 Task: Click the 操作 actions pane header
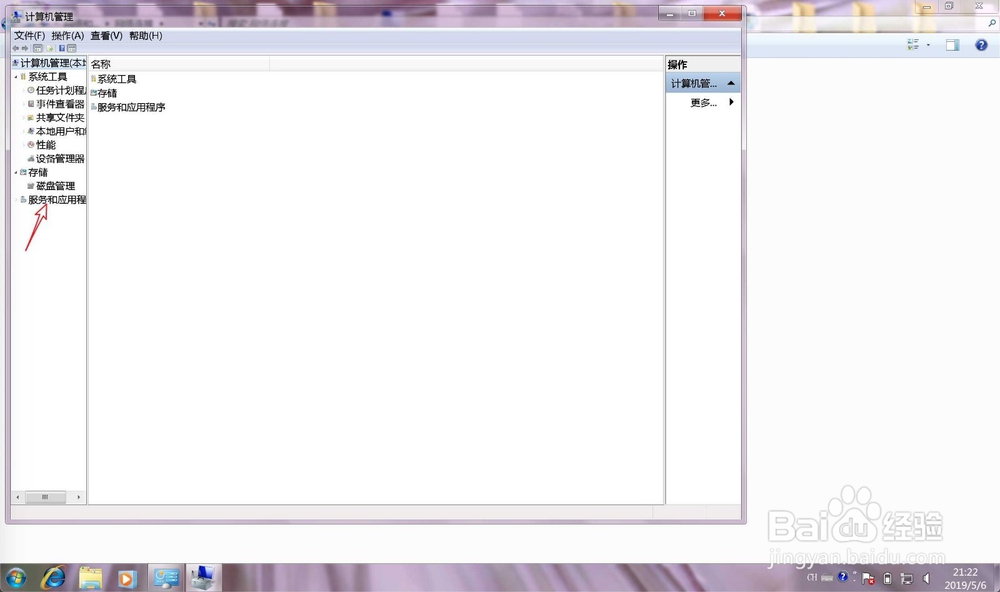click(703, 64)
